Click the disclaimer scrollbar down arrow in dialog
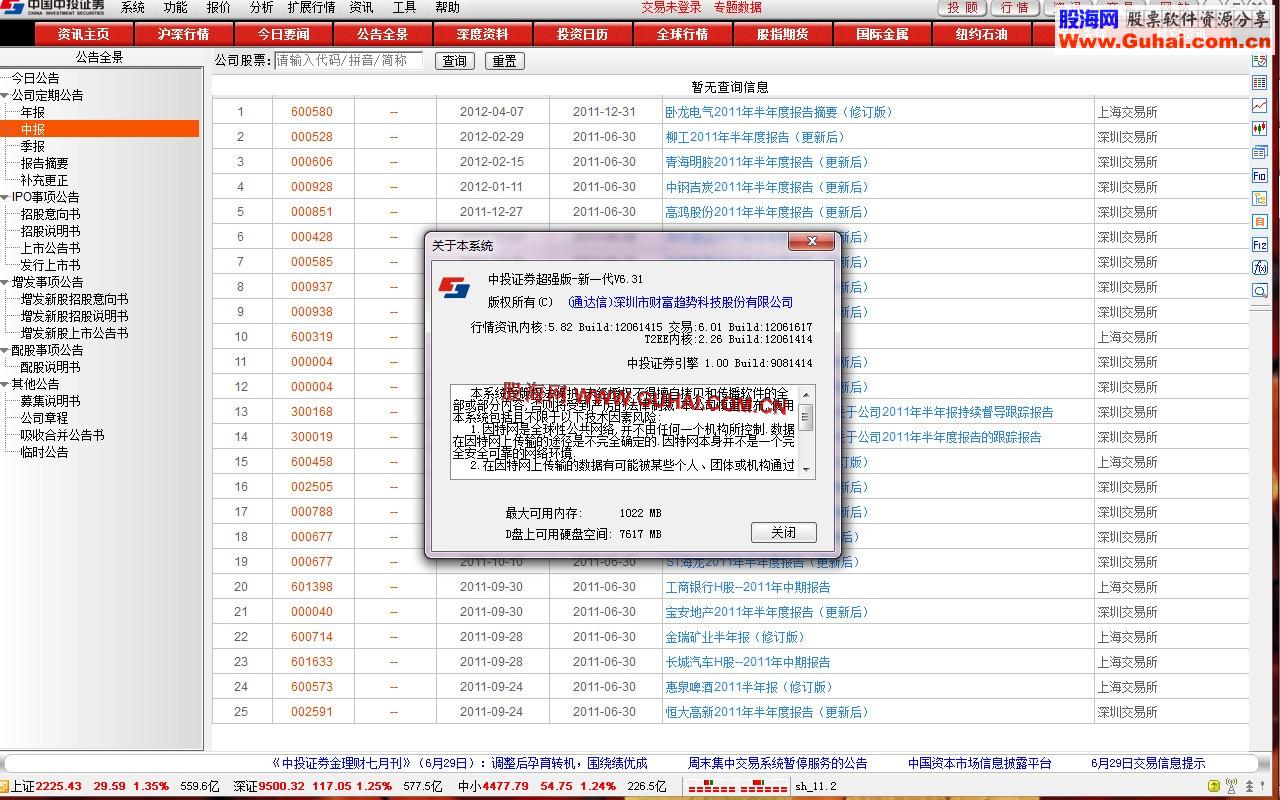Viewport: 1280px width, 800px height. coord(807,471)
